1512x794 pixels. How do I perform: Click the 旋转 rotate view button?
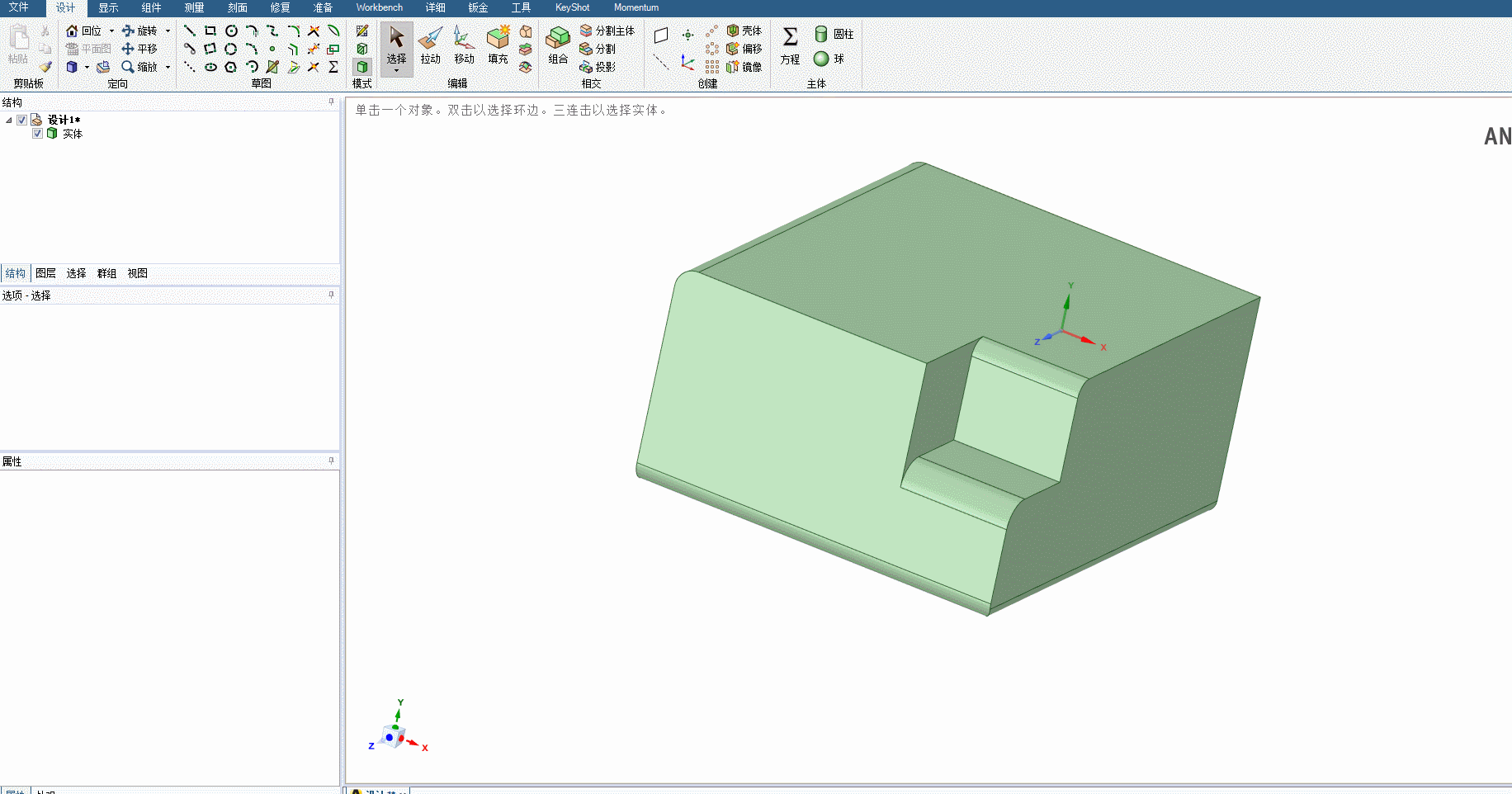[x=139, y=31]
